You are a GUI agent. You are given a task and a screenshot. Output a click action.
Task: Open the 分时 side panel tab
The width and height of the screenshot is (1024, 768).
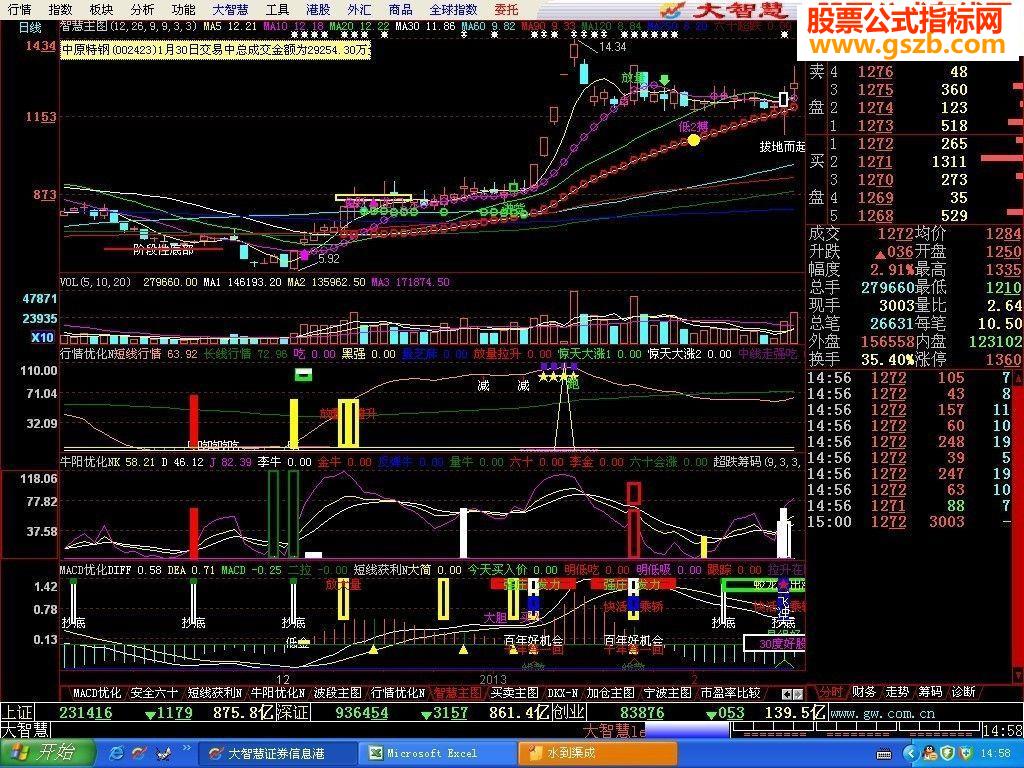[x=831, y=692]
